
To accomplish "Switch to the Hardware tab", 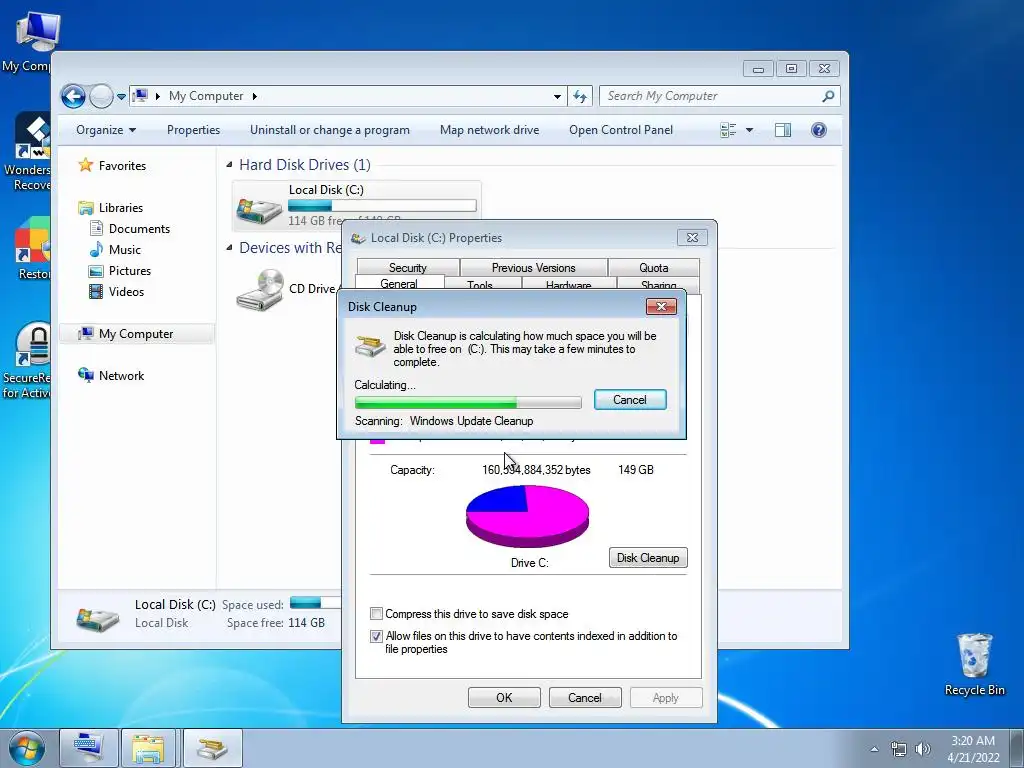I will [569, 285].
